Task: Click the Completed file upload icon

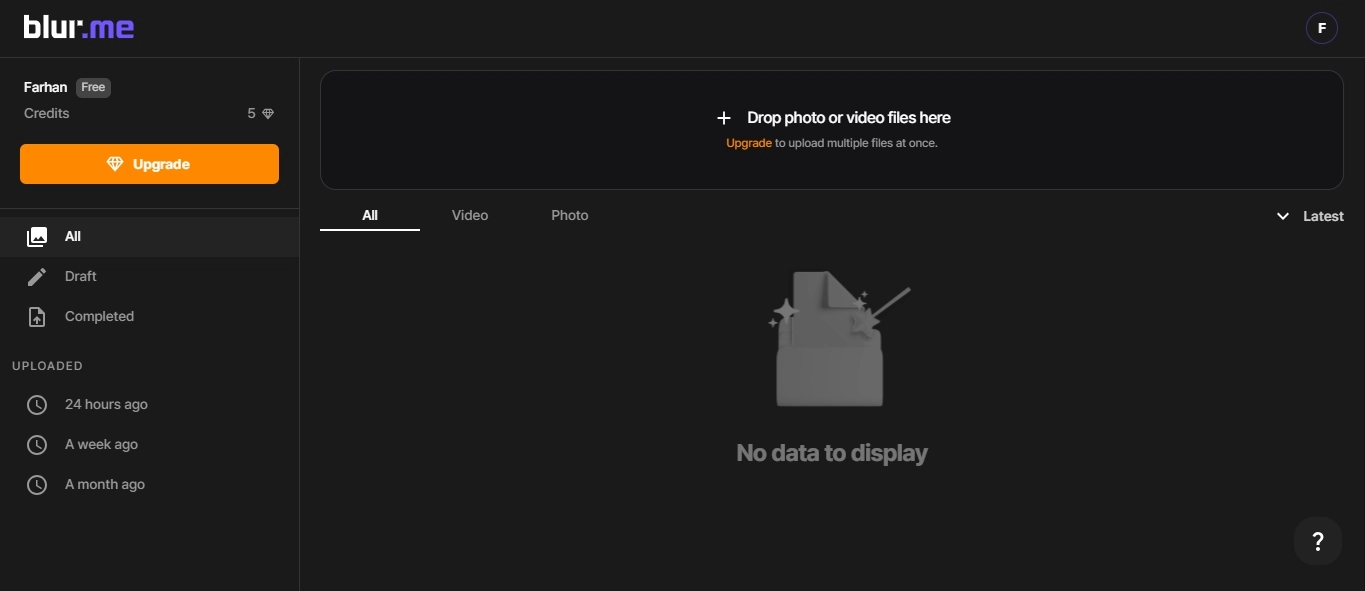Action: [37, 317]
